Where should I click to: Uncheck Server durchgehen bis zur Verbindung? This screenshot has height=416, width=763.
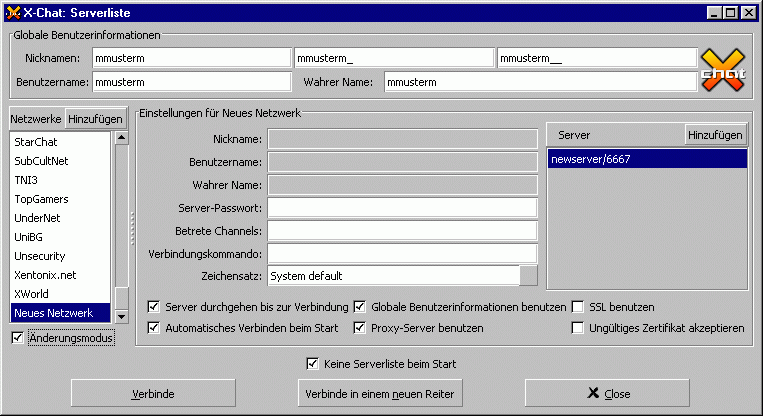153,307
